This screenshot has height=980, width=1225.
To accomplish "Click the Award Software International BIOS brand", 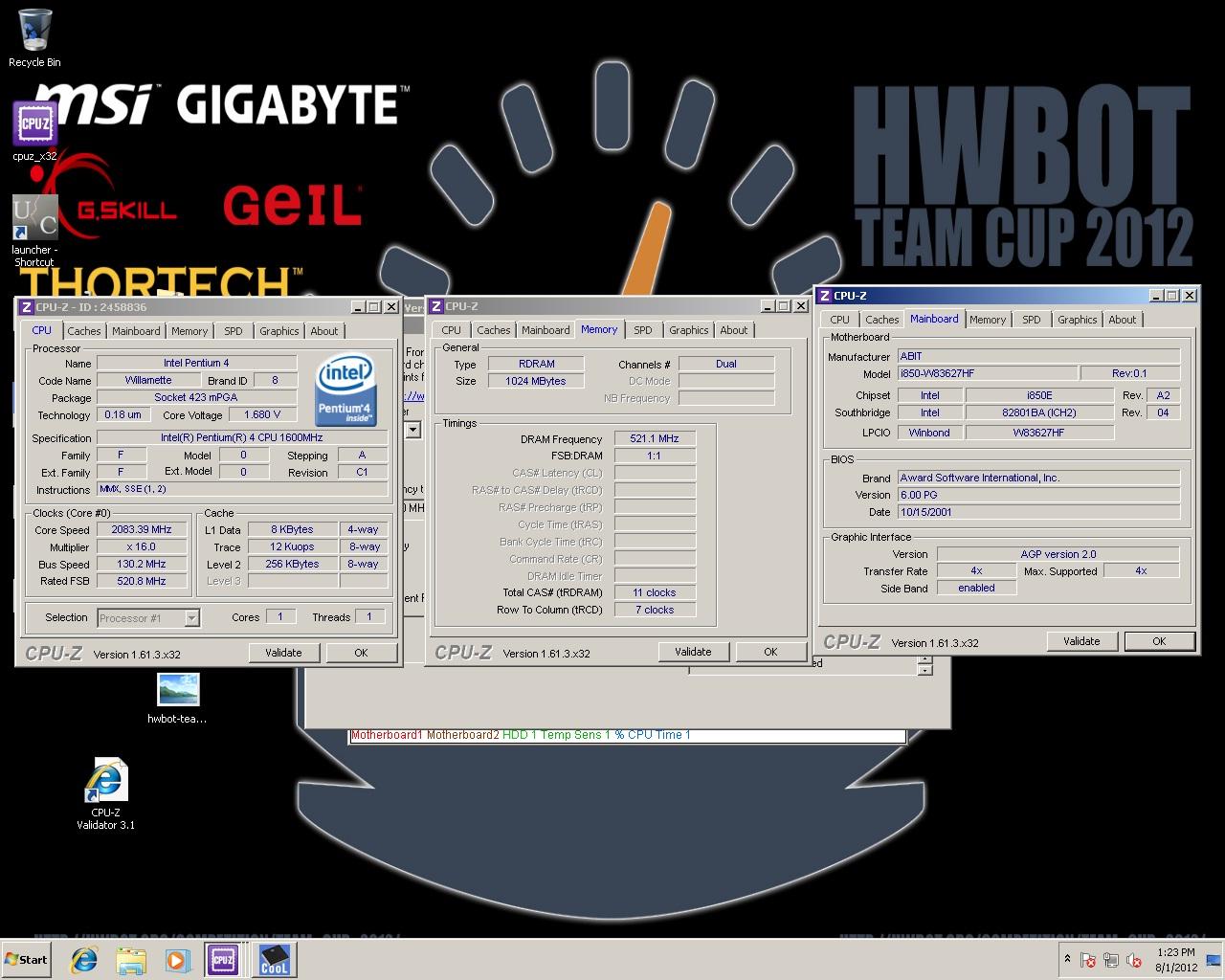I will click(x=1038, y=478).
